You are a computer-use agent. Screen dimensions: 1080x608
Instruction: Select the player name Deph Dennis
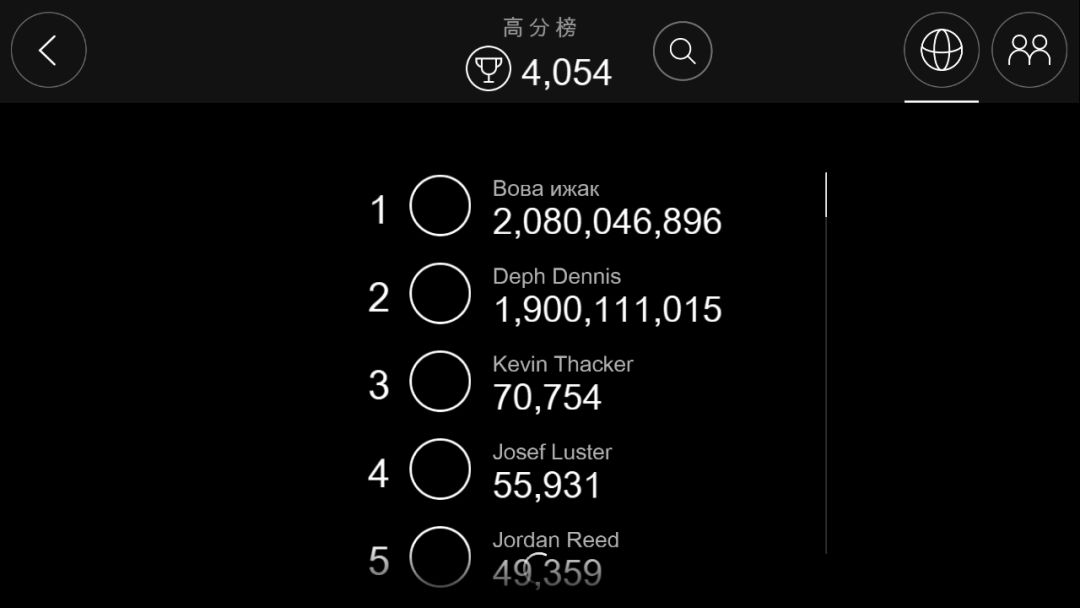[557, 276]
